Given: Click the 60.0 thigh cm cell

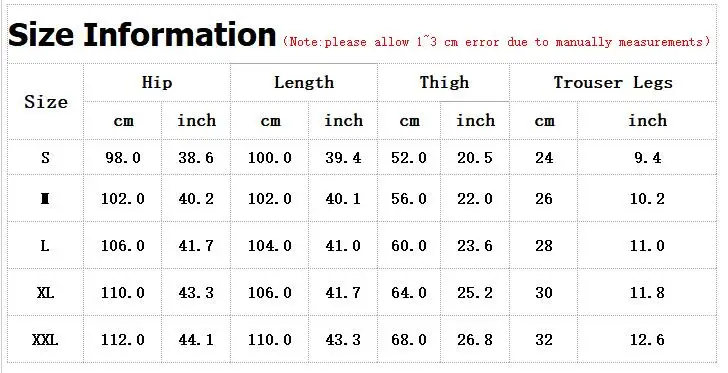Looking at the screenshot, I should pos(409,245).
